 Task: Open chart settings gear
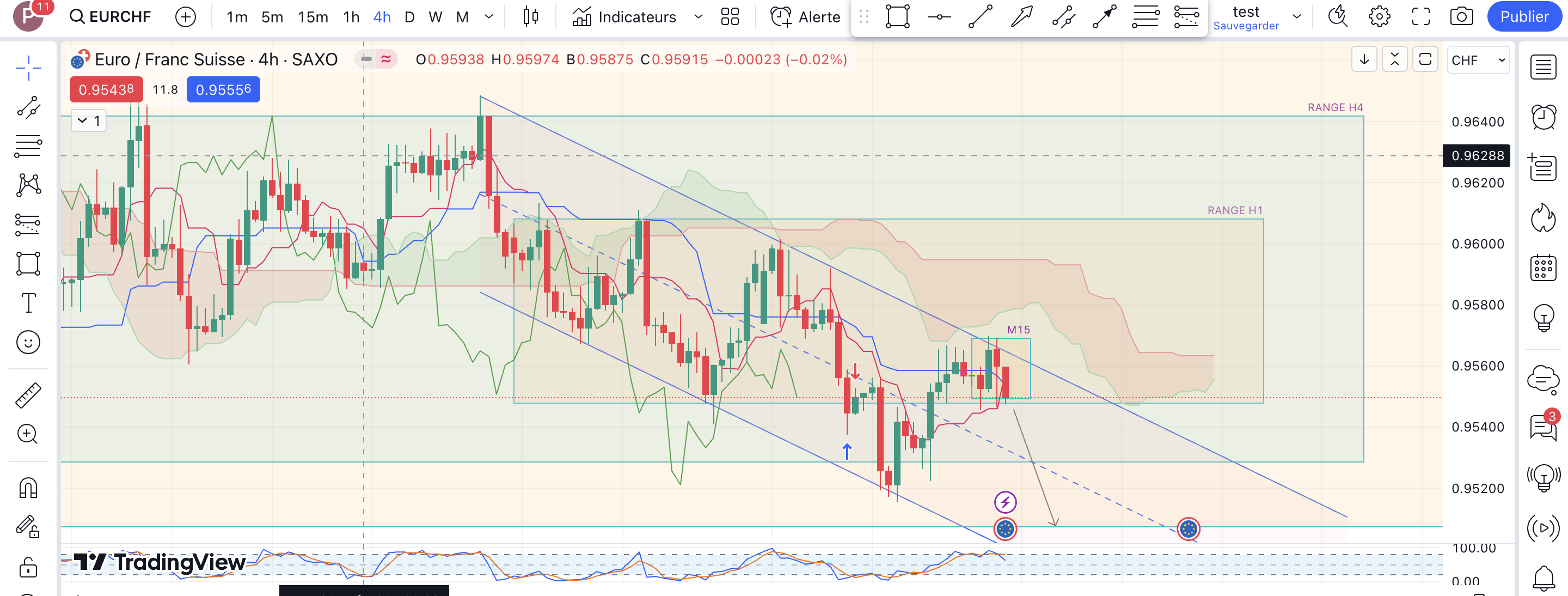(x=1379, y=16)
